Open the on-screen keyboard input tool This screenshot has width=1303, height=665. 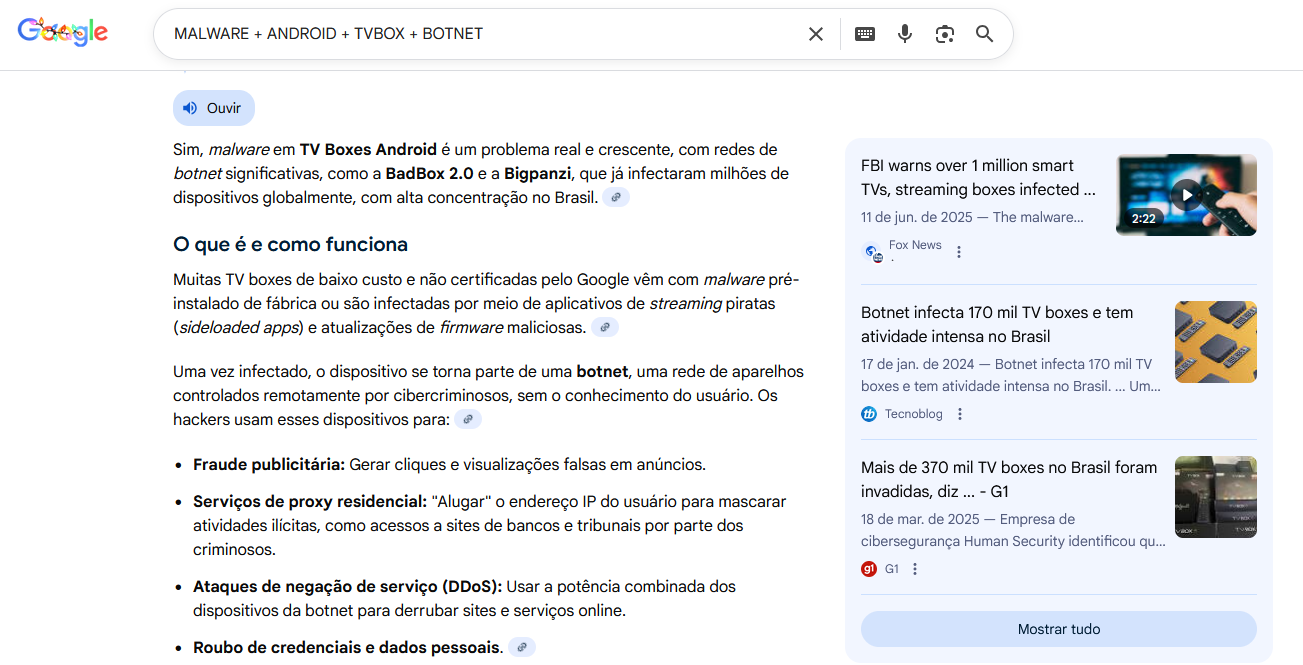point(865,34)
